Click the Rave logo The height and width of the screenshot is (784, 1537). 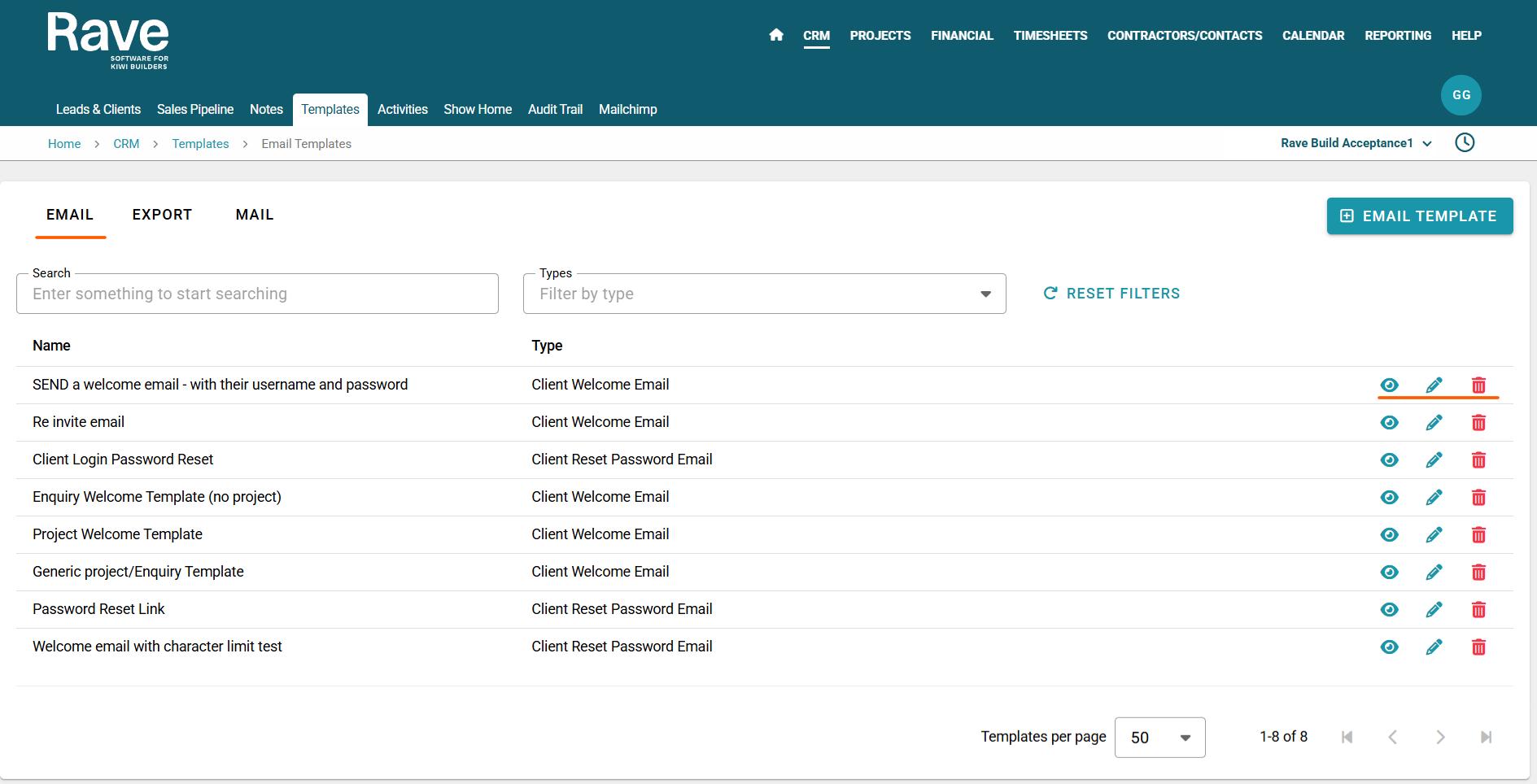(x=108, y=41)
